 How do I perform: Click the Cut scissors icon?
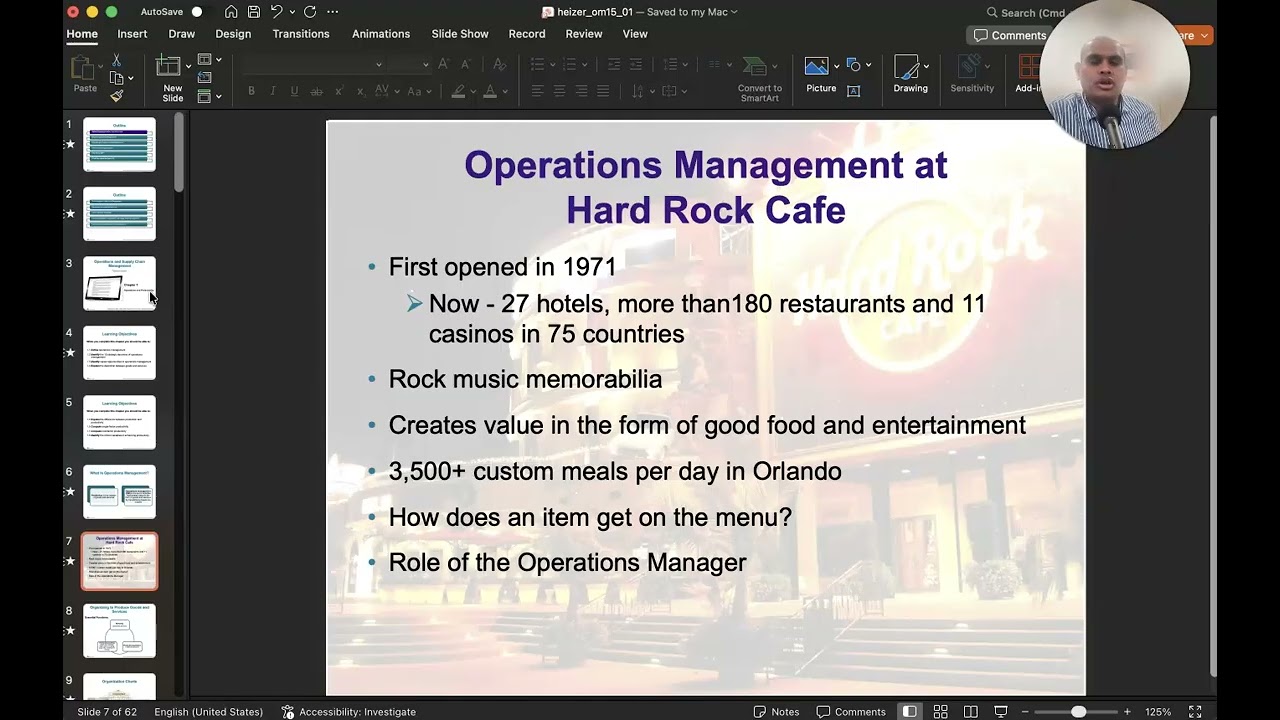[117, 60]
